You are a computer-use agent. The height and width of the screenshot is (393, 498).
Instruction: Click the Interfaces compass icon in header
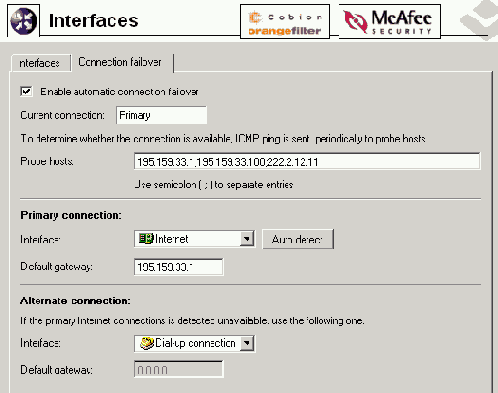click(23, 21)
